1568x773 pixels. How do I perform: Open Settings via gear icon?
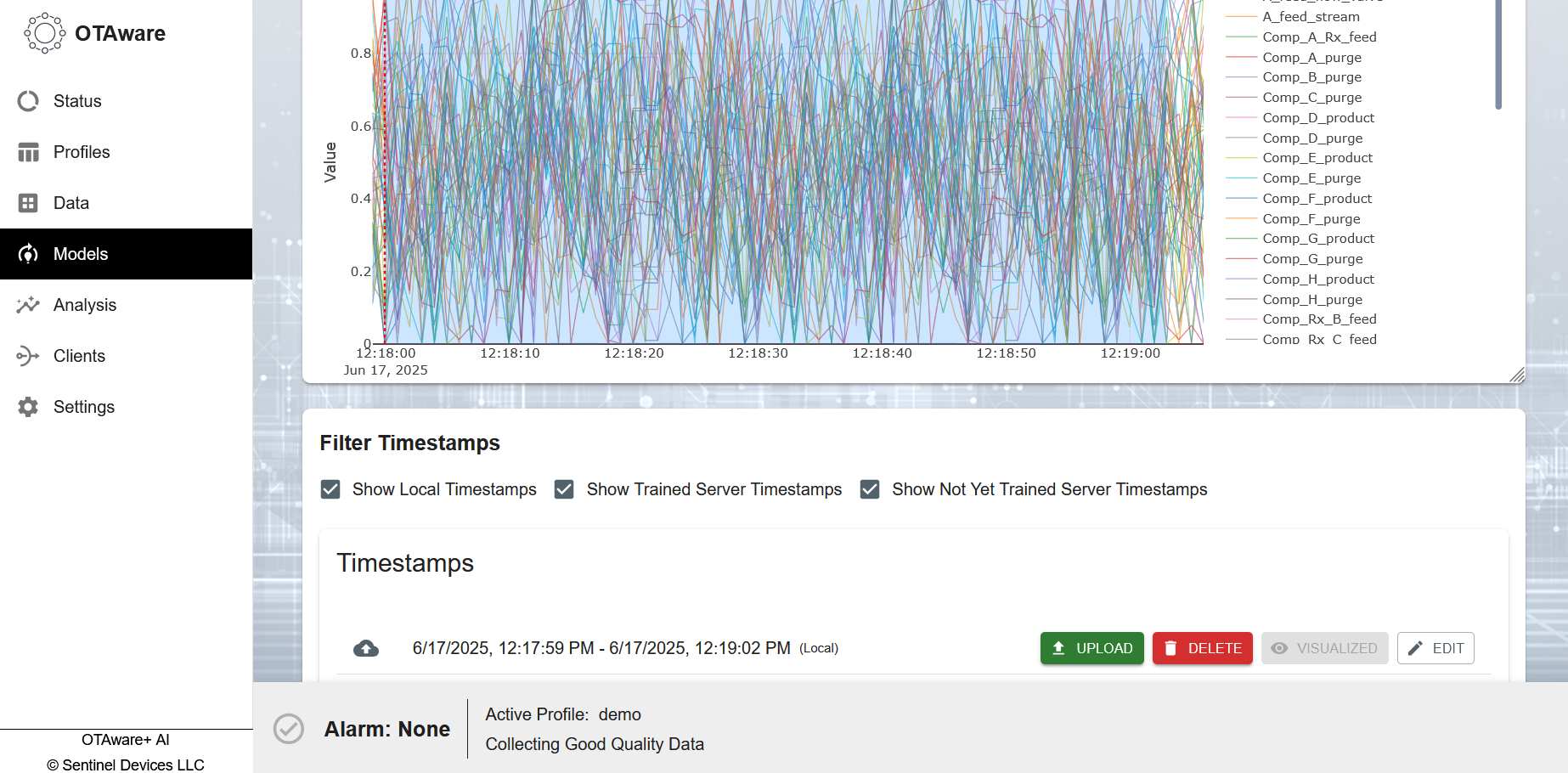(28, 407)
